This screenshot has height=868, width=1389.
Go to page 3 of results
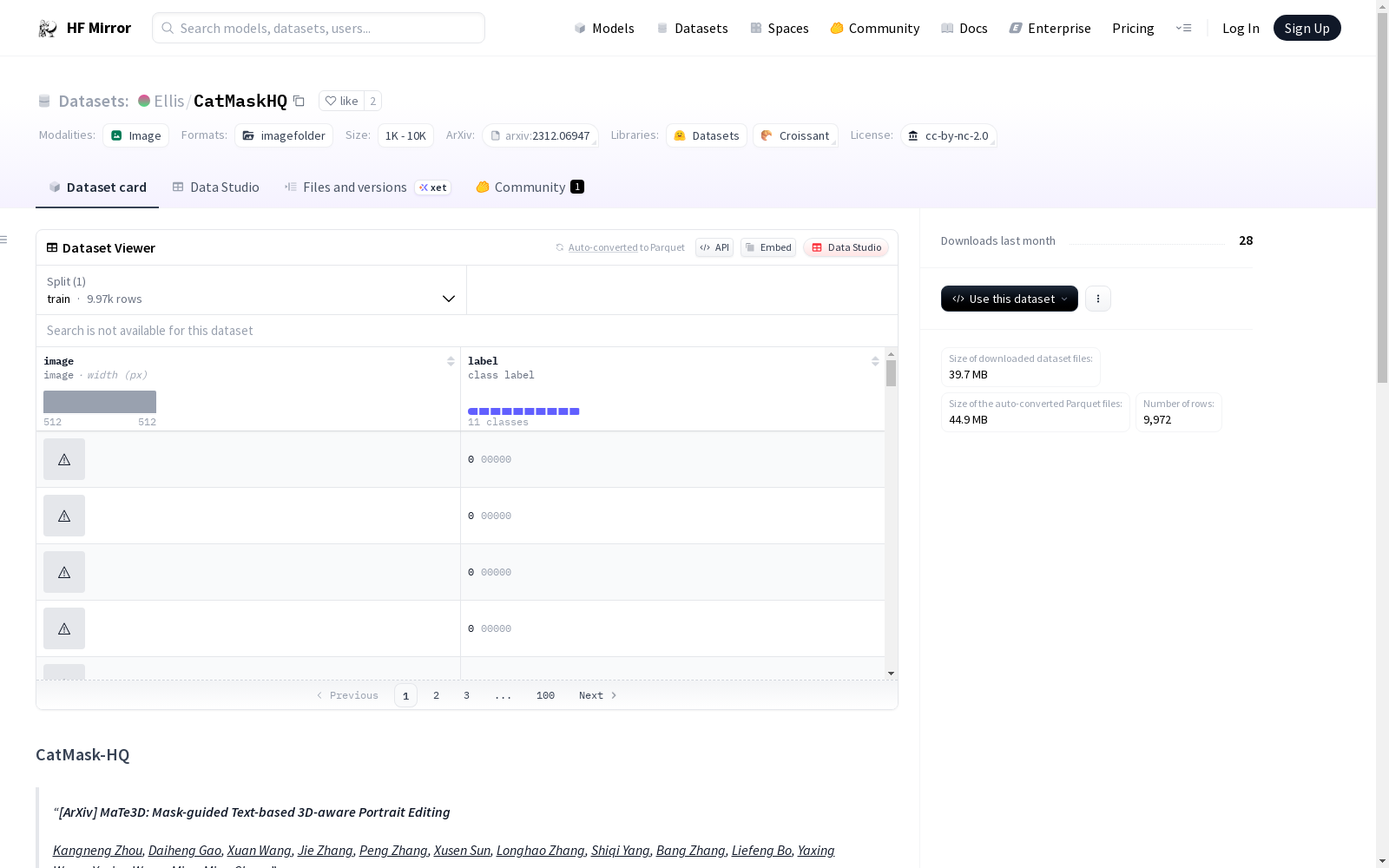(x=466, y=695)
